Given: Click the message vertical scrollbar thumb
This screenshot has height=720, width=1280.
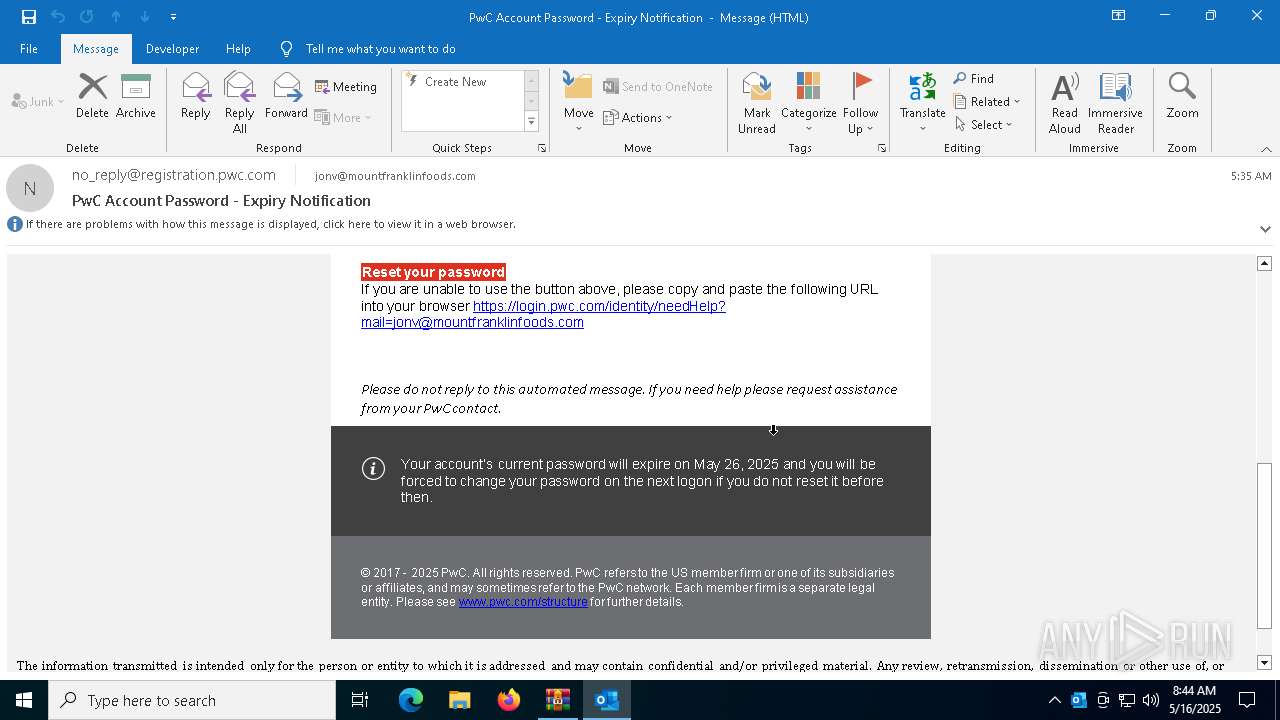Looking at the screenshot, I should 1264,545.
